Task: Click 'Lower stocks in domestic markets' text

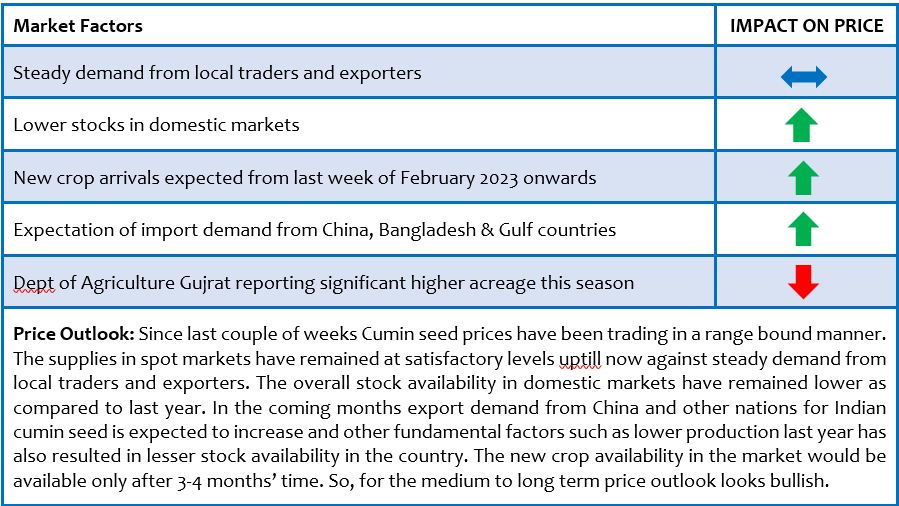Action: point(156,125)
